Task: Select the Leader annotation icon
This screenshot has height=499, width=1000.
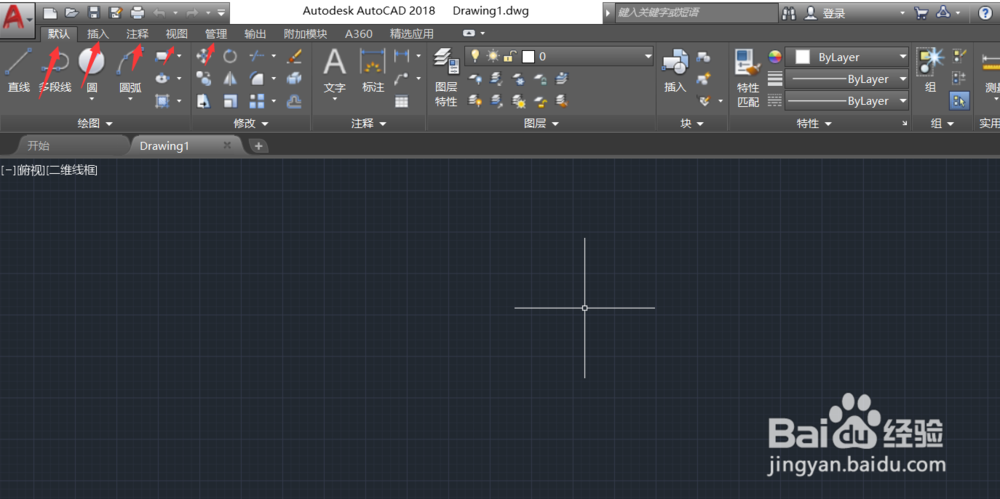Action: coord(401,78)
